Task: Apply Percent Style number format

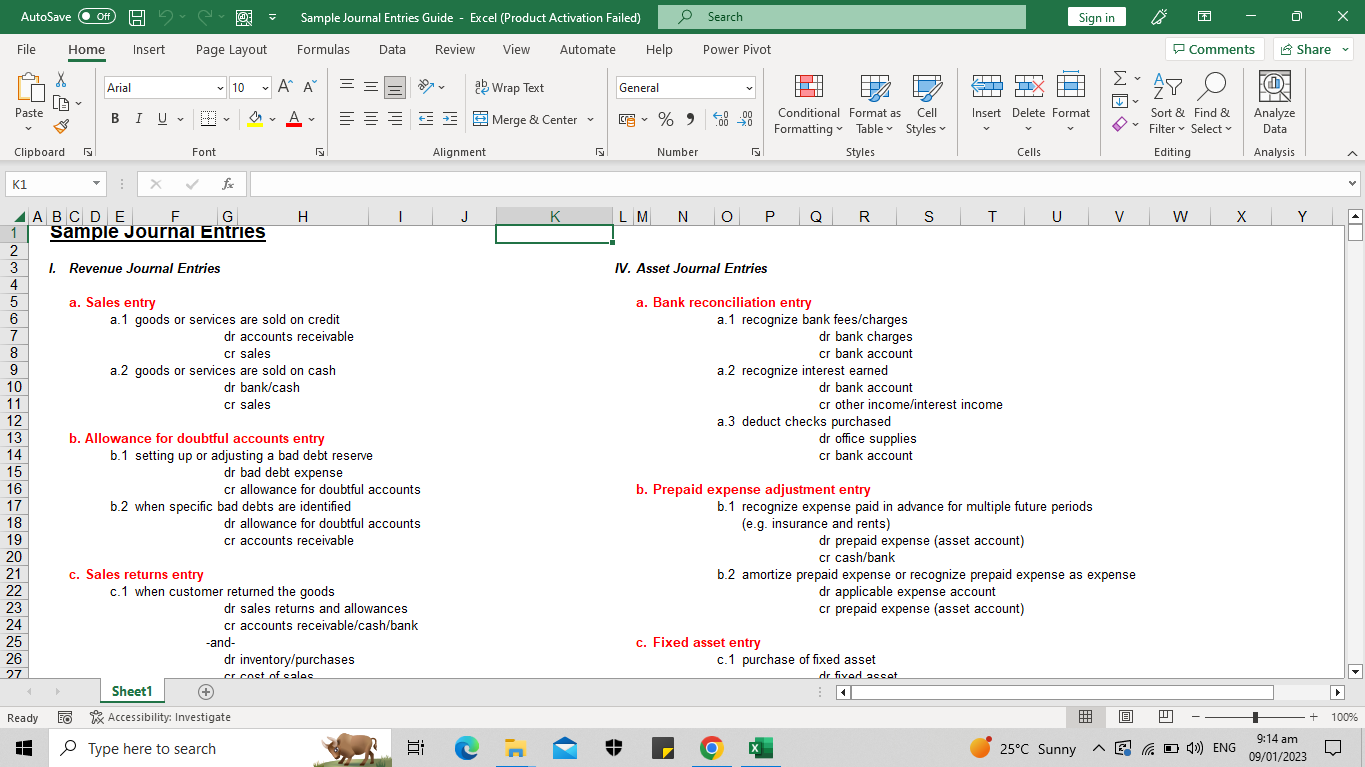Action: pyautogui.click(x=666, y=120)
